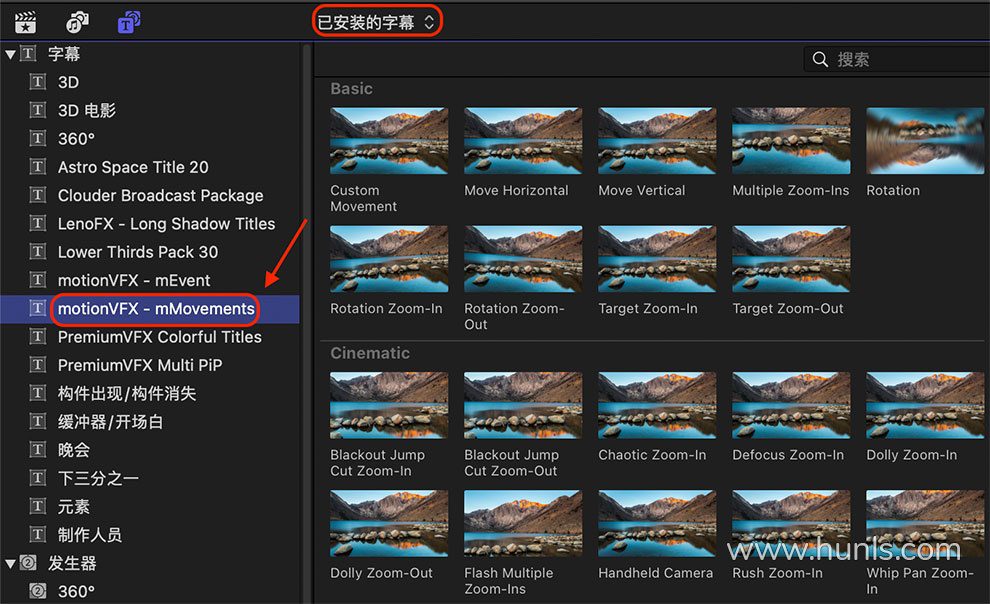Select Clouder Broadcast Package category
Screen dimensions: 990x604
coord(160,196)
